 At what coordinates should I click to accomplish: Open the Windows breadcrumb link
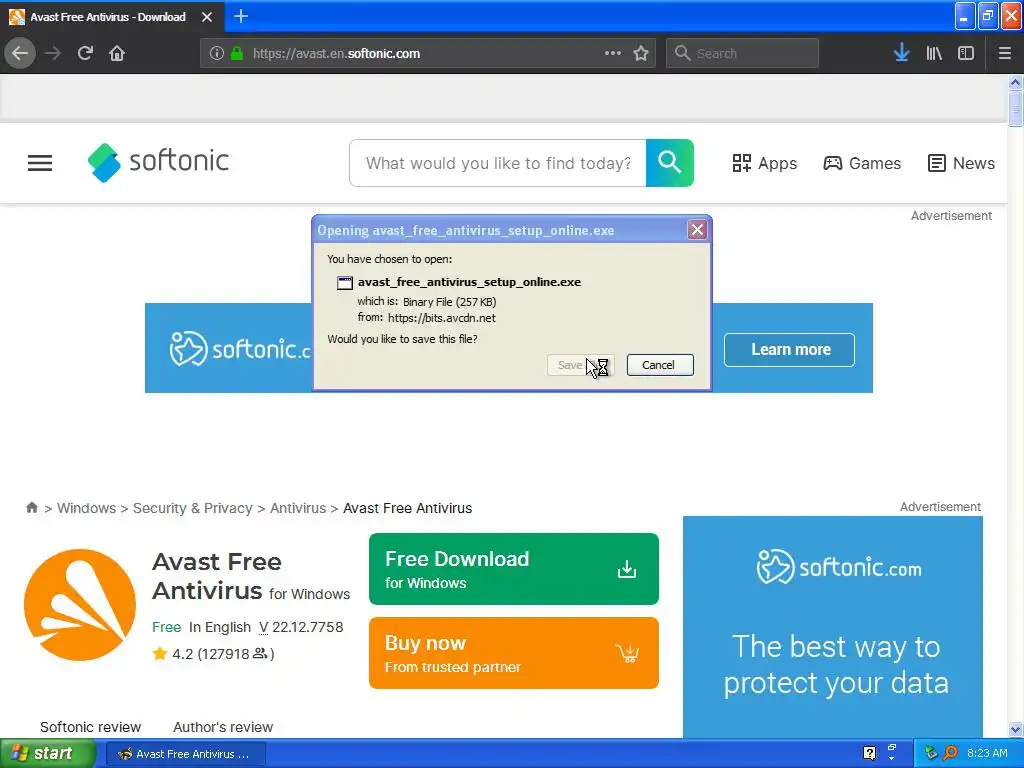pyautogui.click(x=86, y=508)
